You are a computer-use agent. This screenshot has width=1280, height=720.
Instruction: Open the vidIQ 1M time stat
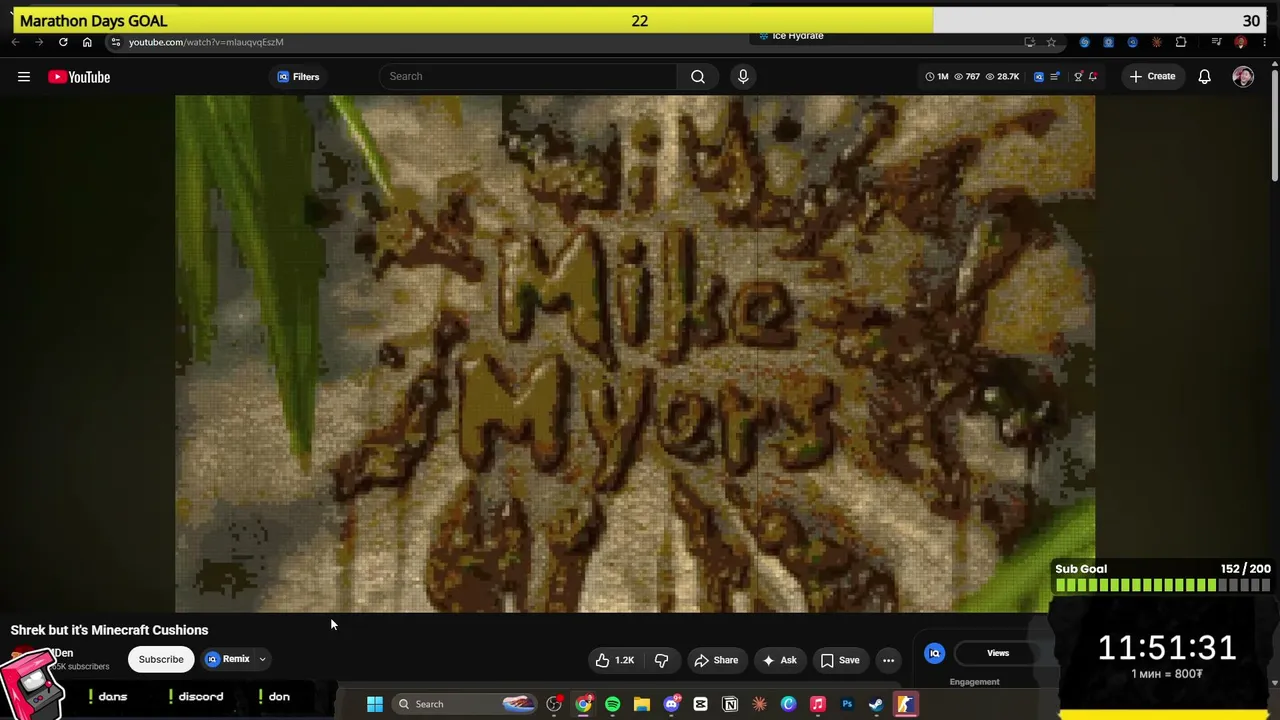[937, 77]
